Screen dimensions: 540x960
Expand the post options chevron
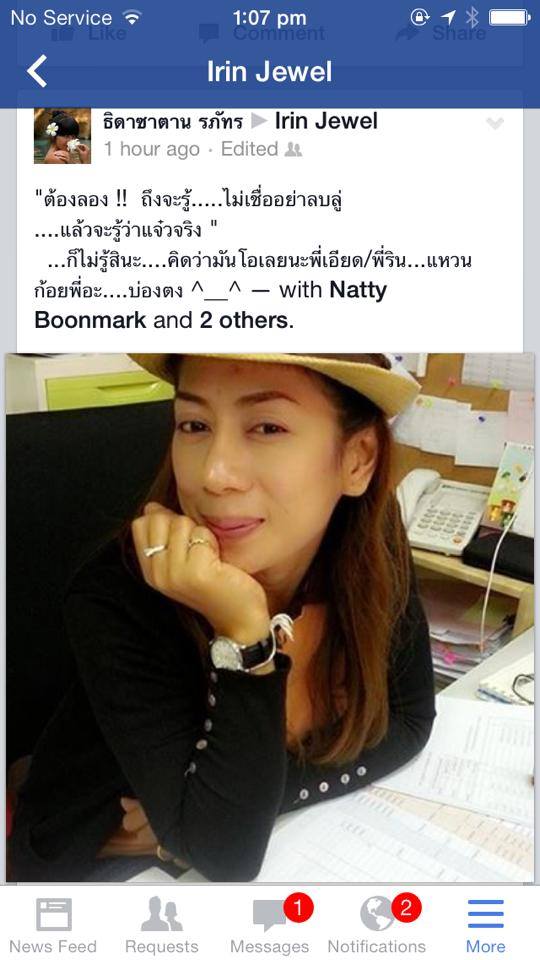pyautogui.click(x=494, y=124)
